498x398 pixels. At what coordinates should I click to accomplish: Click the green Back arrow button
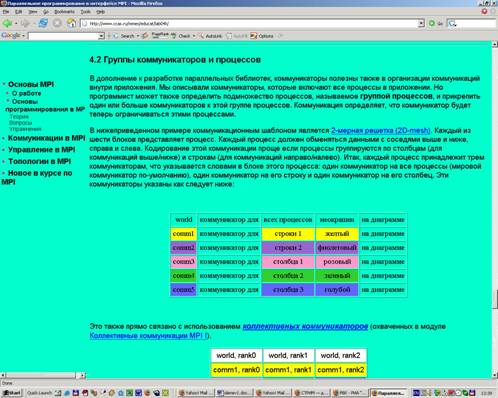coord(7,23)
